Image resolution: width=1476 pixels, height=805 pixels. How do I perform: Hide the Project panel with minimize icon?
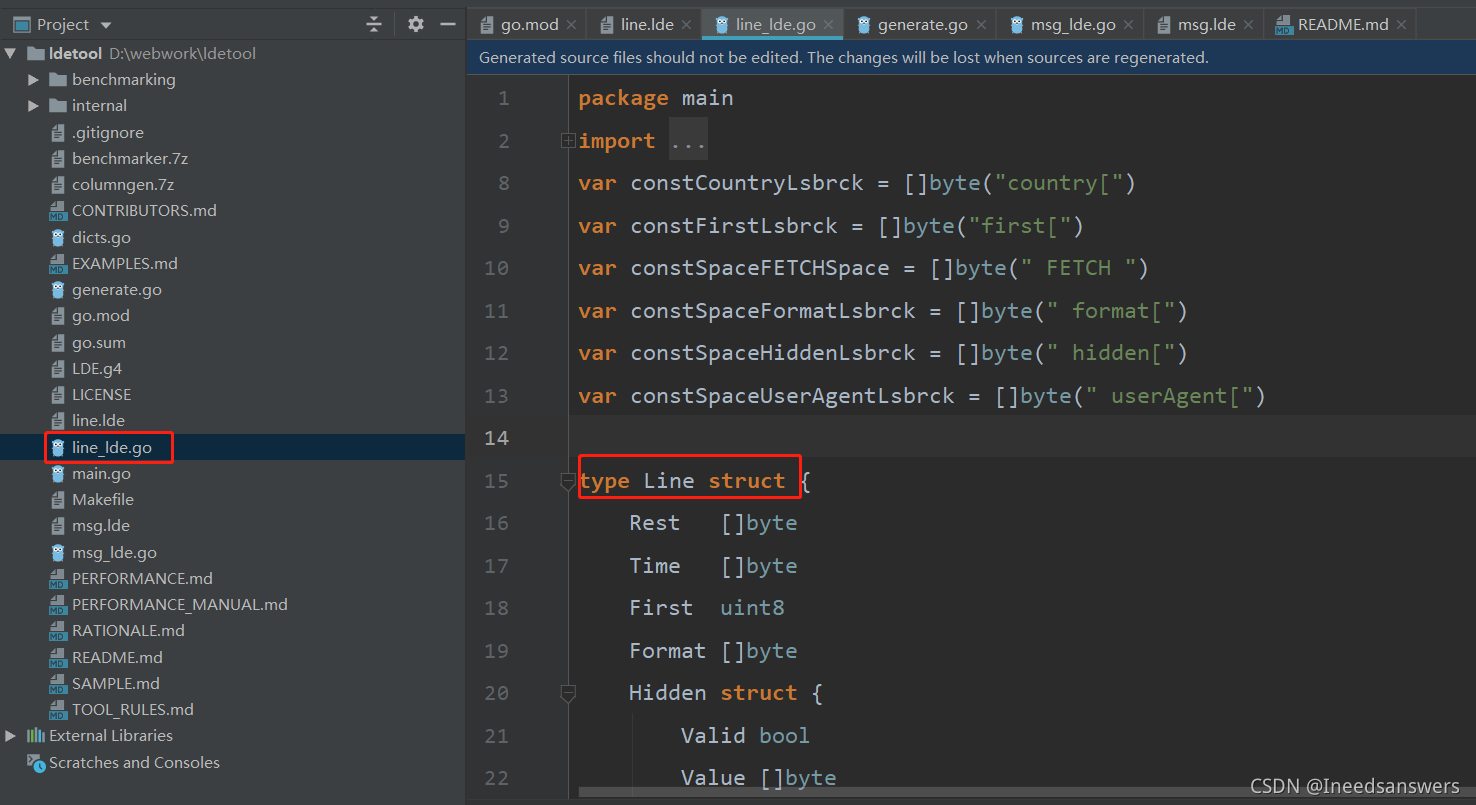tap(448, 24)
